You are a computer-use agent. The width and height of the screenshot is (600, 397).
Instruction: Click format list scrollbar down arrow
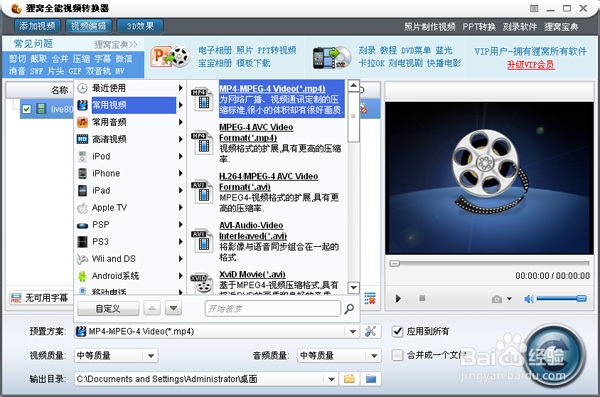click(x=354, y=287)
